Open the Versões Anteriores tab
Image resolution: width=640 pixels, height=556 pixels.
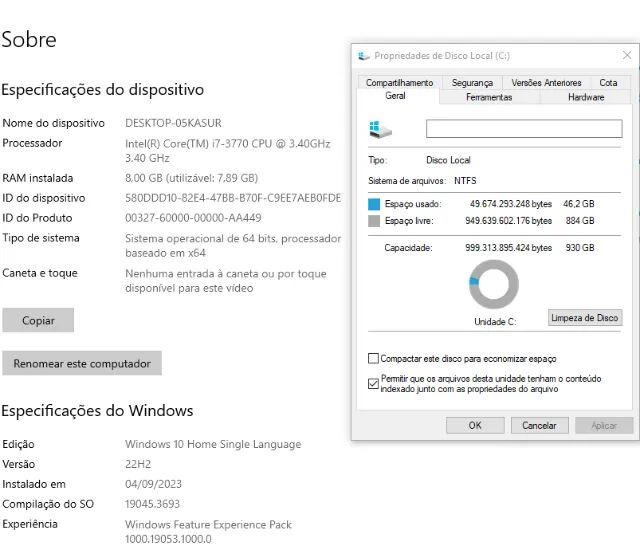coord(546,82)
